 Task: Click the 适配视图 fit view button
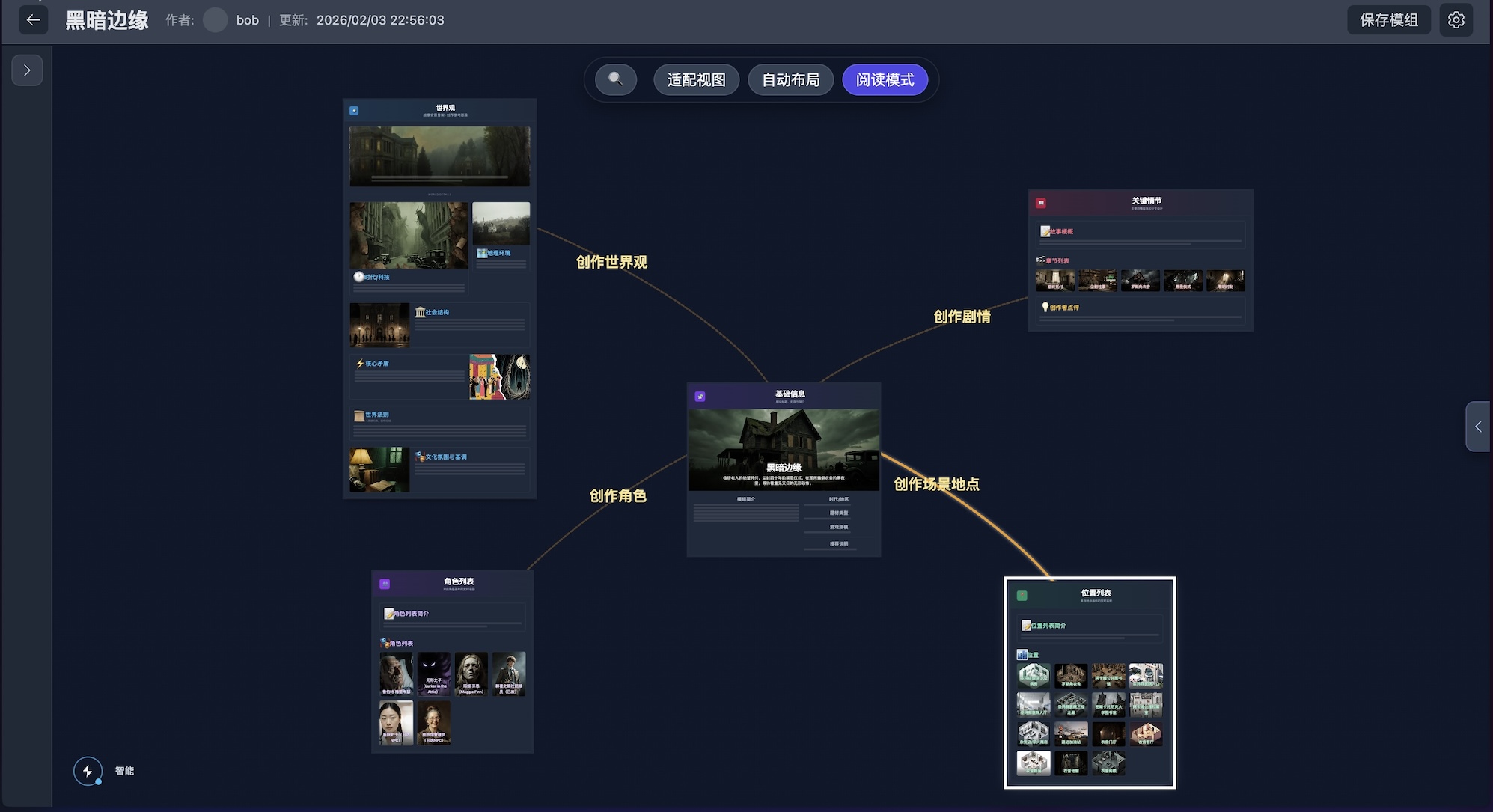pyautogui.click(x=696, y=80)
